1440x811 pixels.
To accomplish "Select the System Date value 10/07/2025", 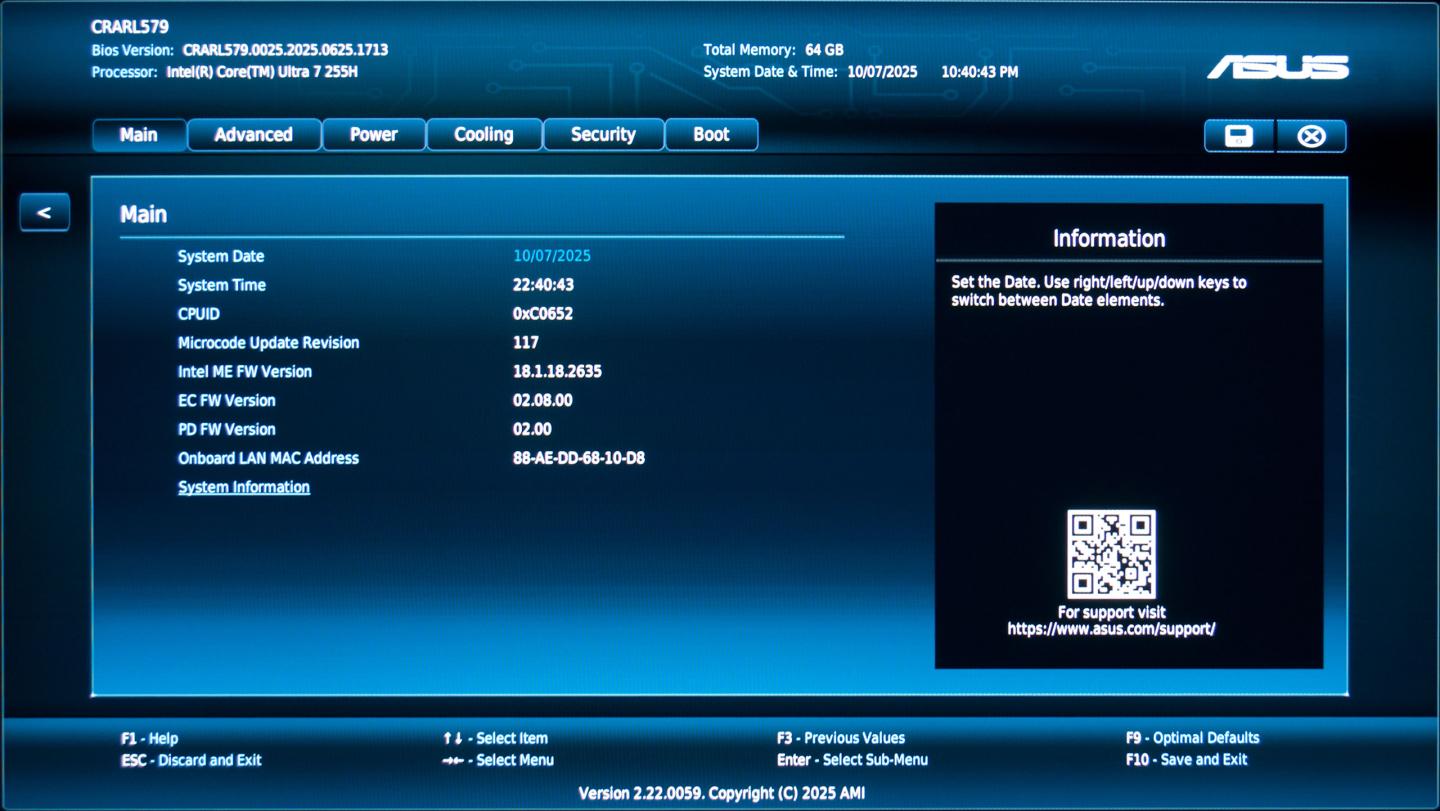I will 552,256.
